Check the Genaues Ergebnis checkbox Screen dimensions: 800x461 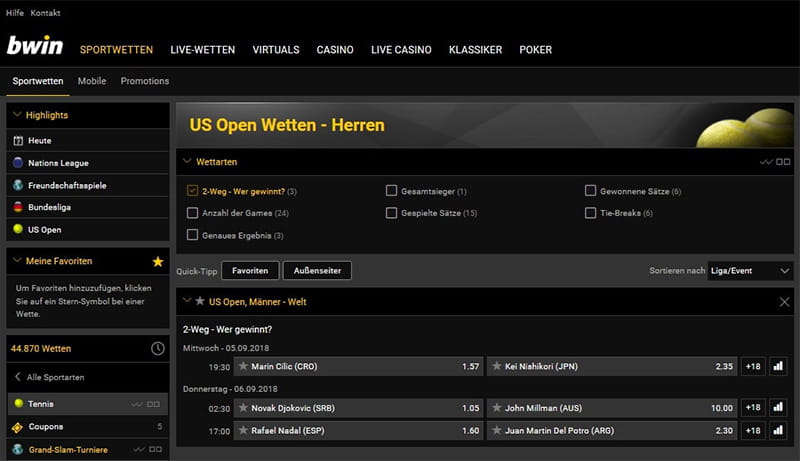[x=192, y=235]
